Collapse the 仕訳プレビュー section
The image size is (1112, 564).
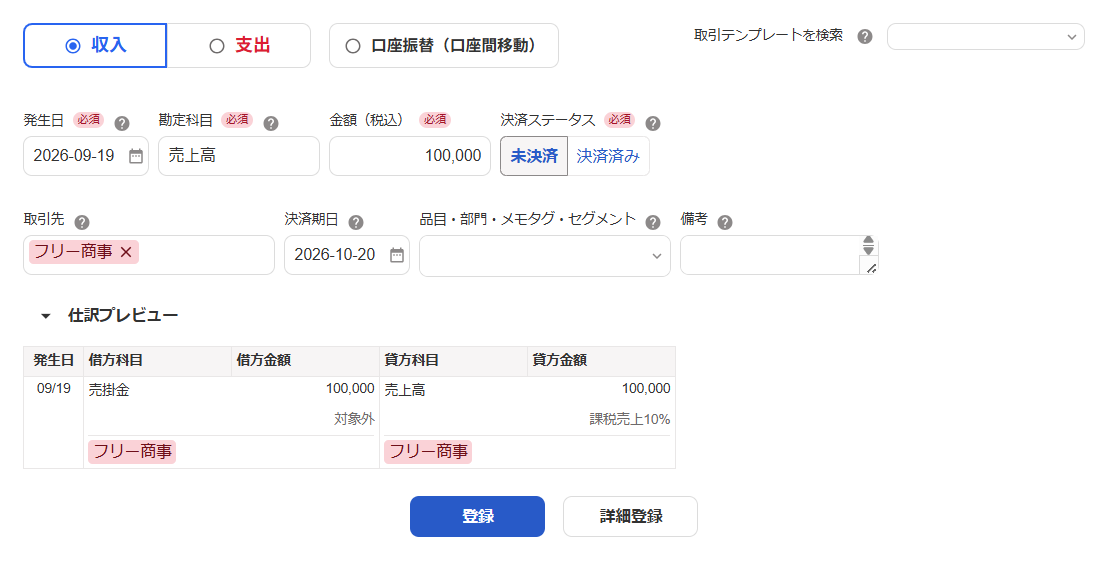click(46, 316)
